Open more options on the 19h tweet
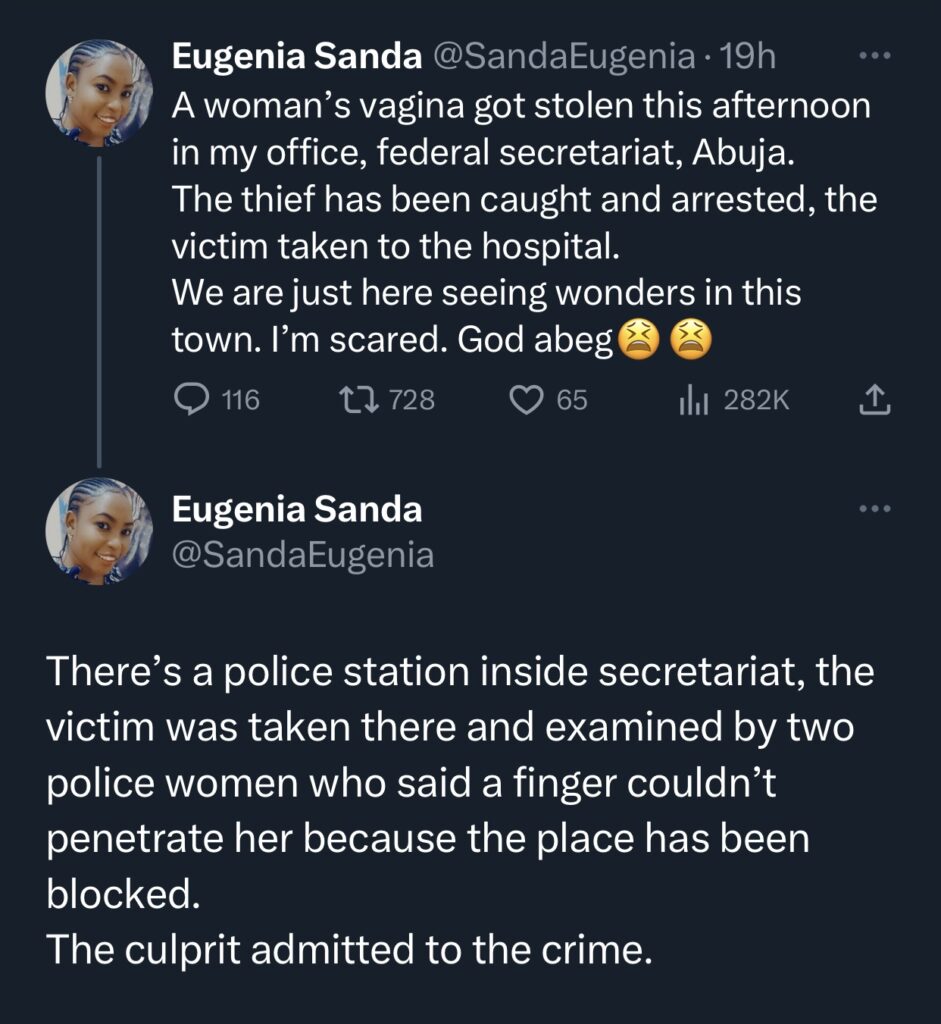Image resolution: width=941 pixels, height=1024 pixels. click(x=875, y=57)
